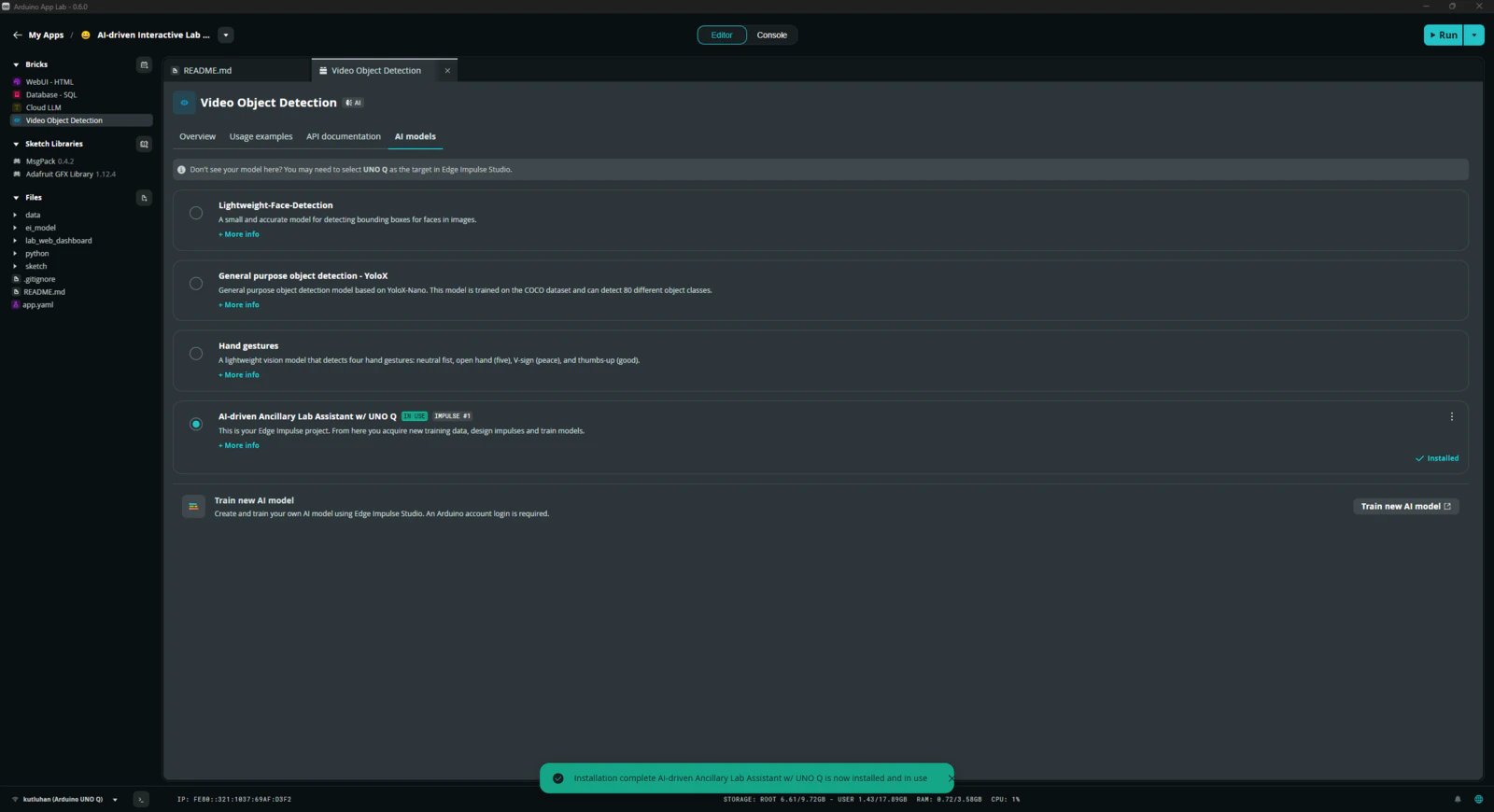Select the AI models tab
The image size is (1494, 812).
click(416, 137)
